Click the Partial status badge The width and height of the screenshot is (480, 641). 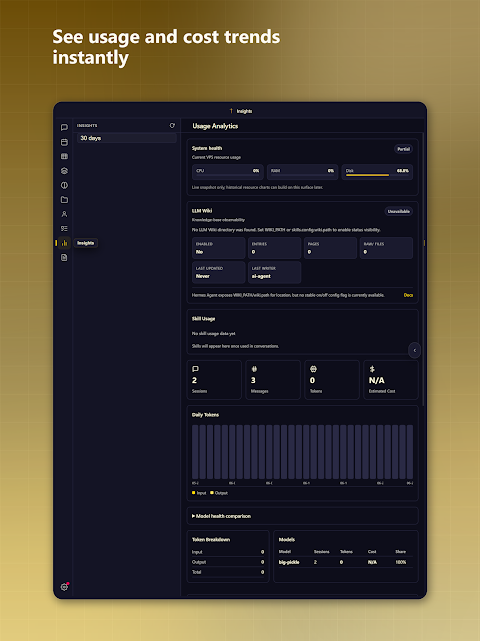pos(403,149)
